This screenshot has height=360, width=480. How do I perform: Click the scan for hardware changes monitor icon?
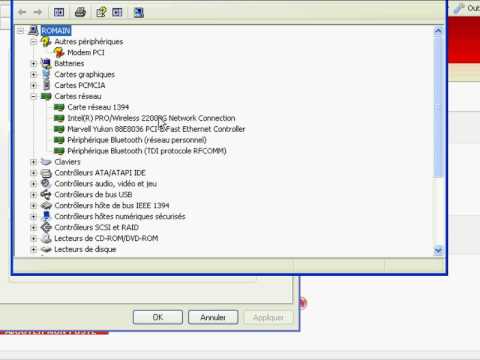(139, 12)
